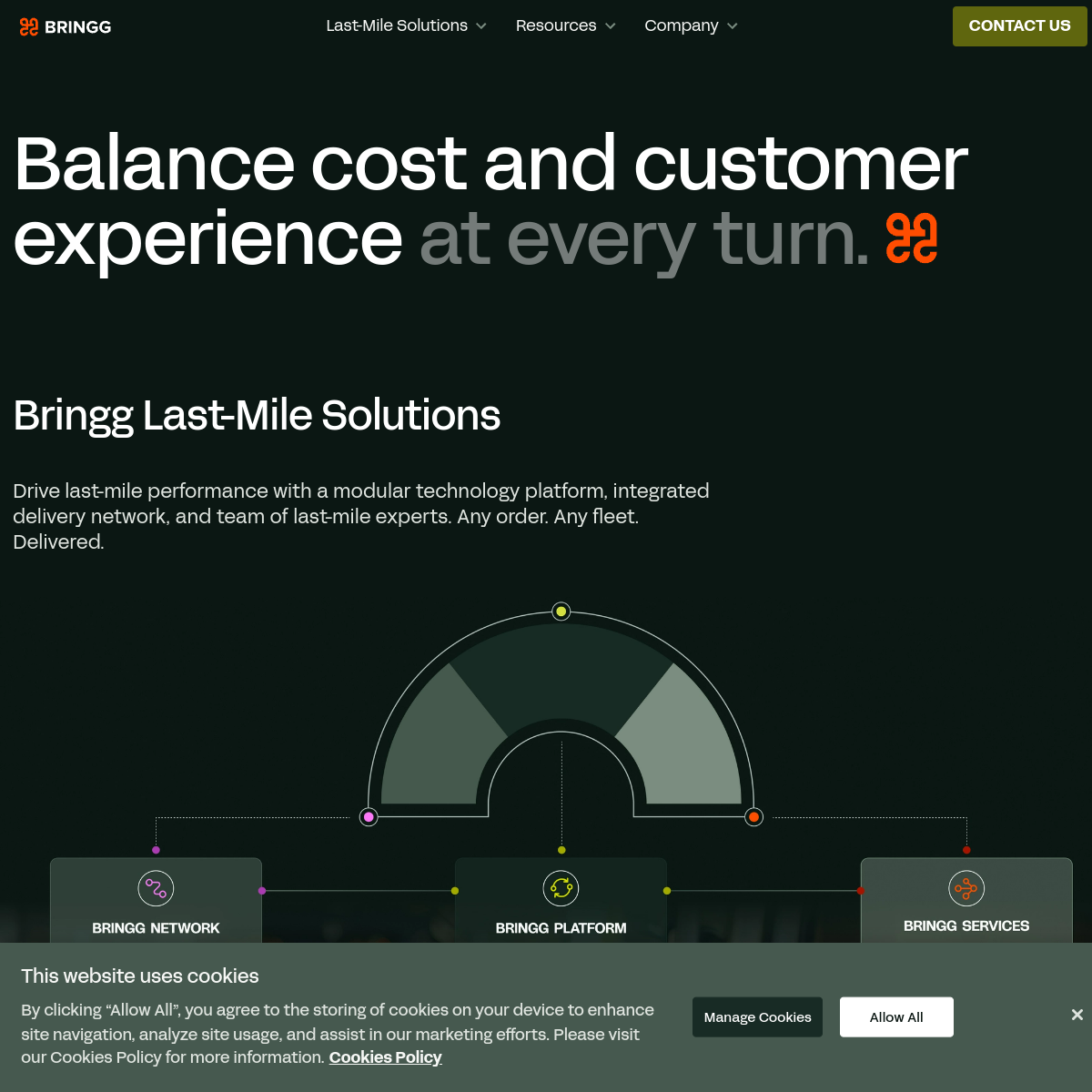
Task: Select the pink node at the arch's left base
Action: (x=369, y=817)
